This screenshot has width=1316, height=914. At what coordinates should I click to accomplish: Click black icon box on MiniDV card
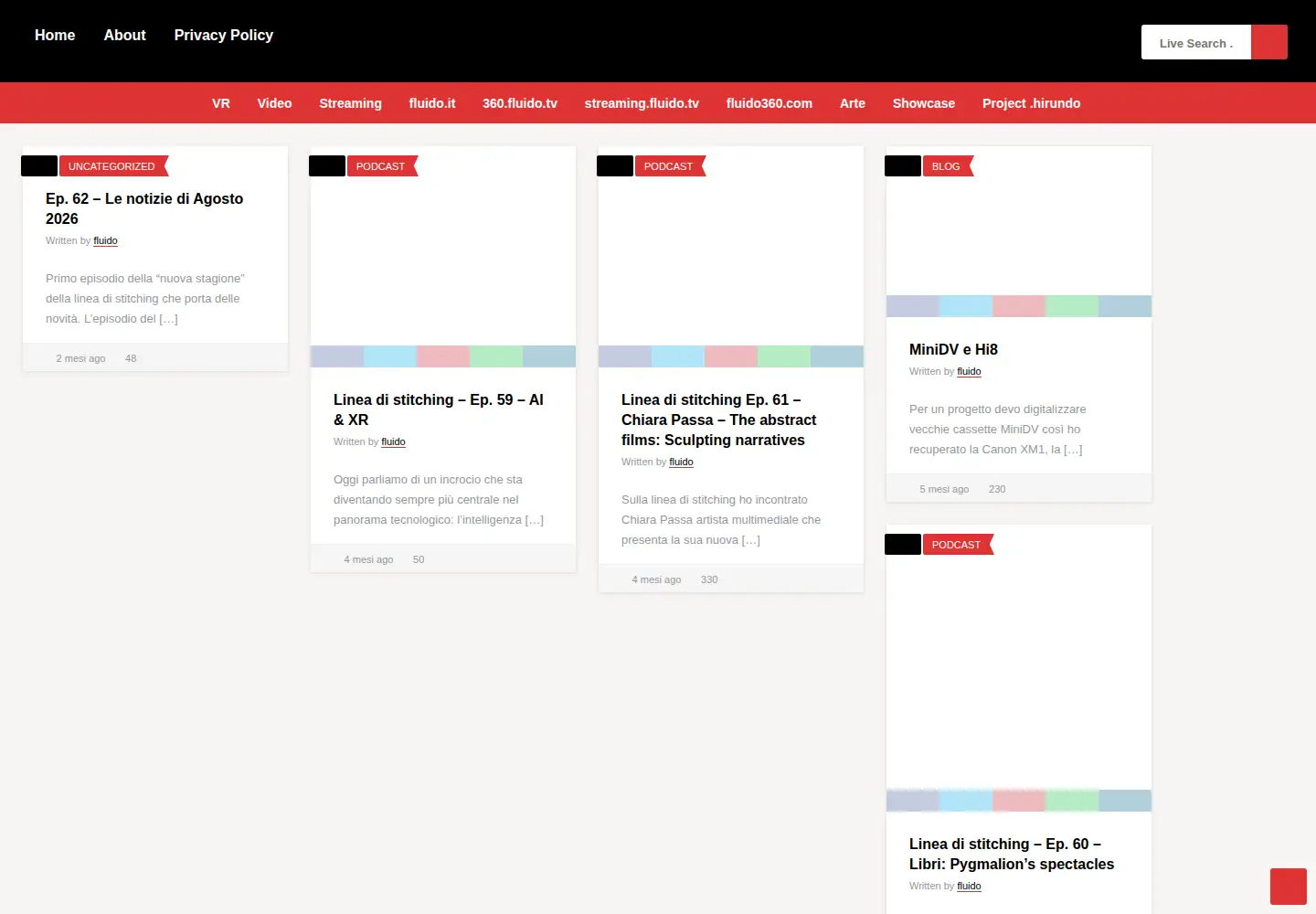[x=903, y=166]
